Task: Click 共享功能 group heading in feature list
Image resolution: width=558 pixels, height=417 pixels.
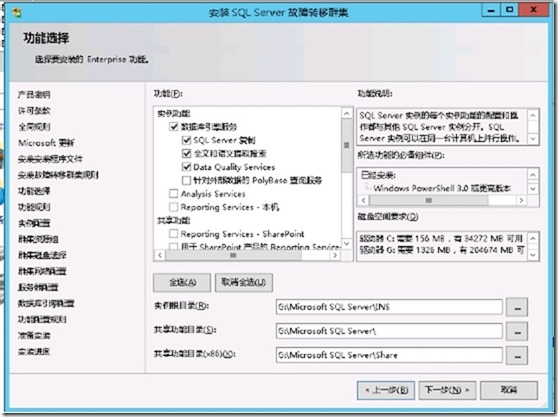Action: pos(174,221)
